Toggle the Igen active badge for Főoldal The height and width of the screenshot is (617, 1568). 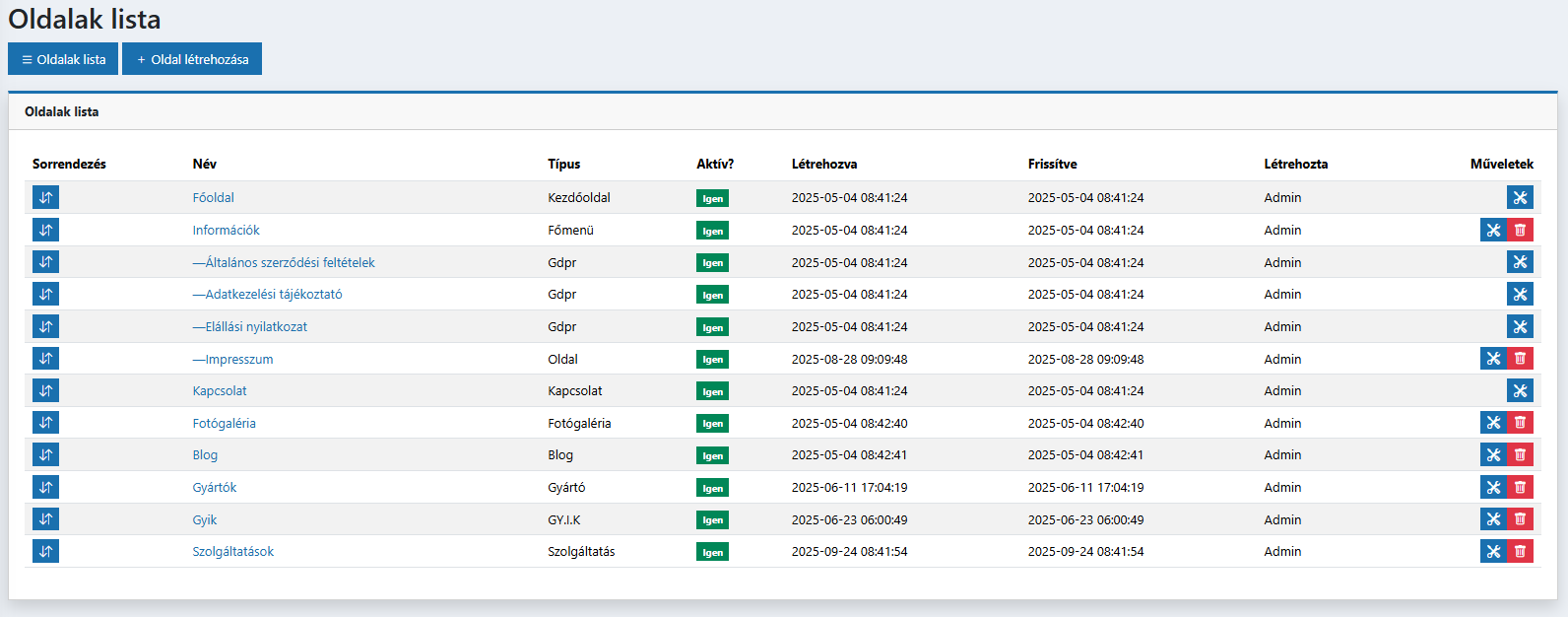[x=712, y=198]
